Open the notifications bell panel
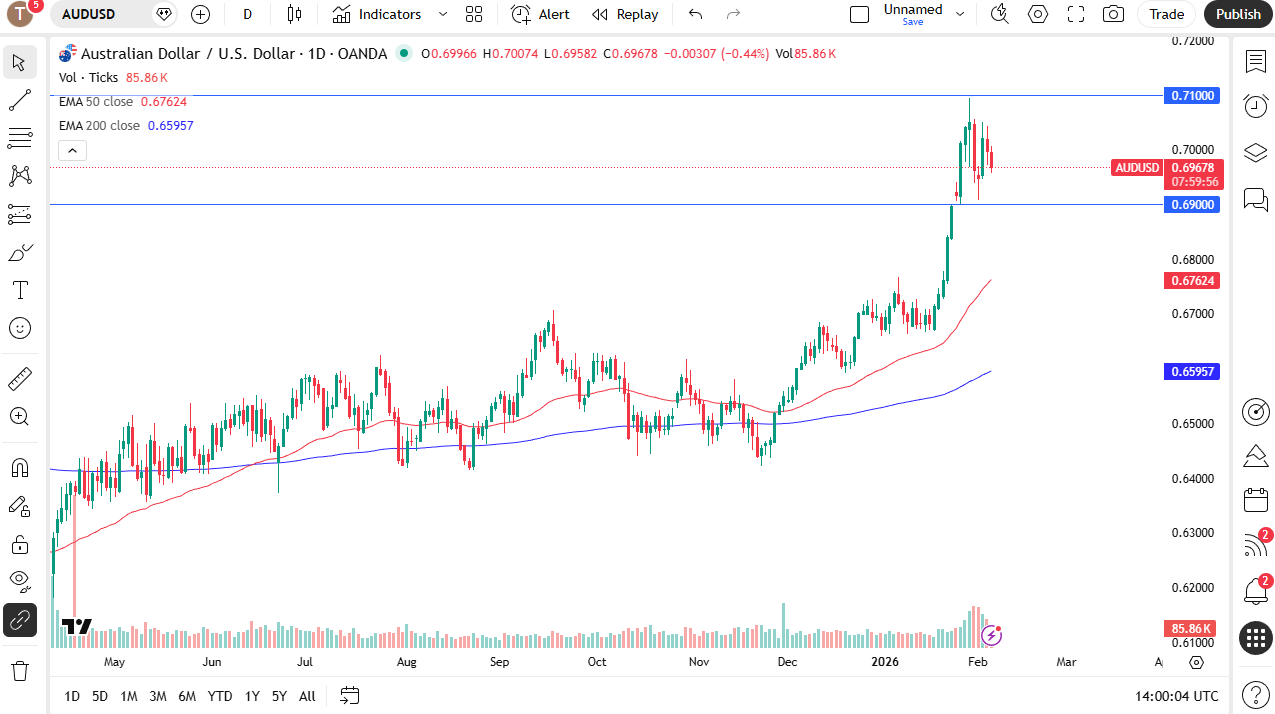 coord(1256,590)
